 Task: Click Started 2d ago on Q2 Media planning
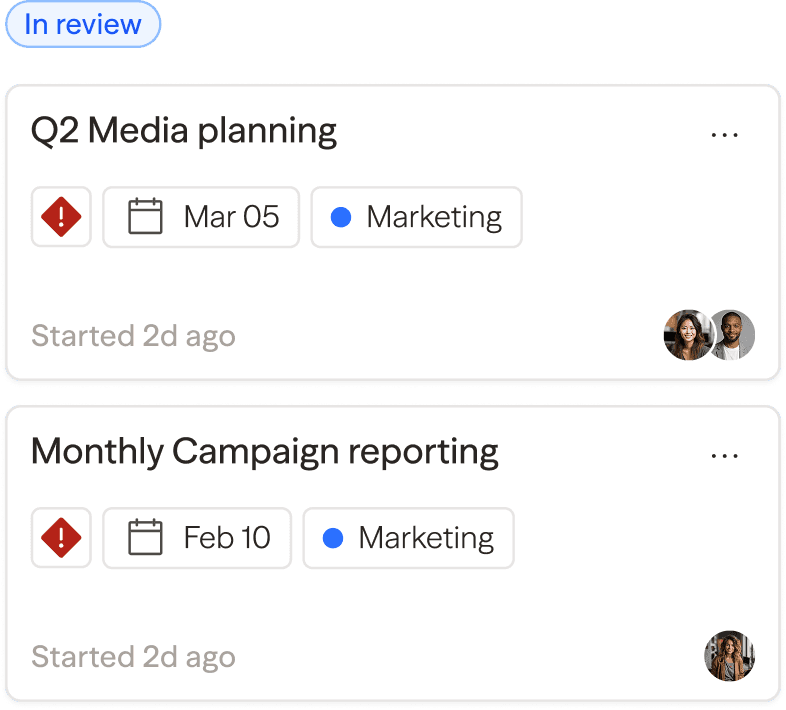[133, 336]
